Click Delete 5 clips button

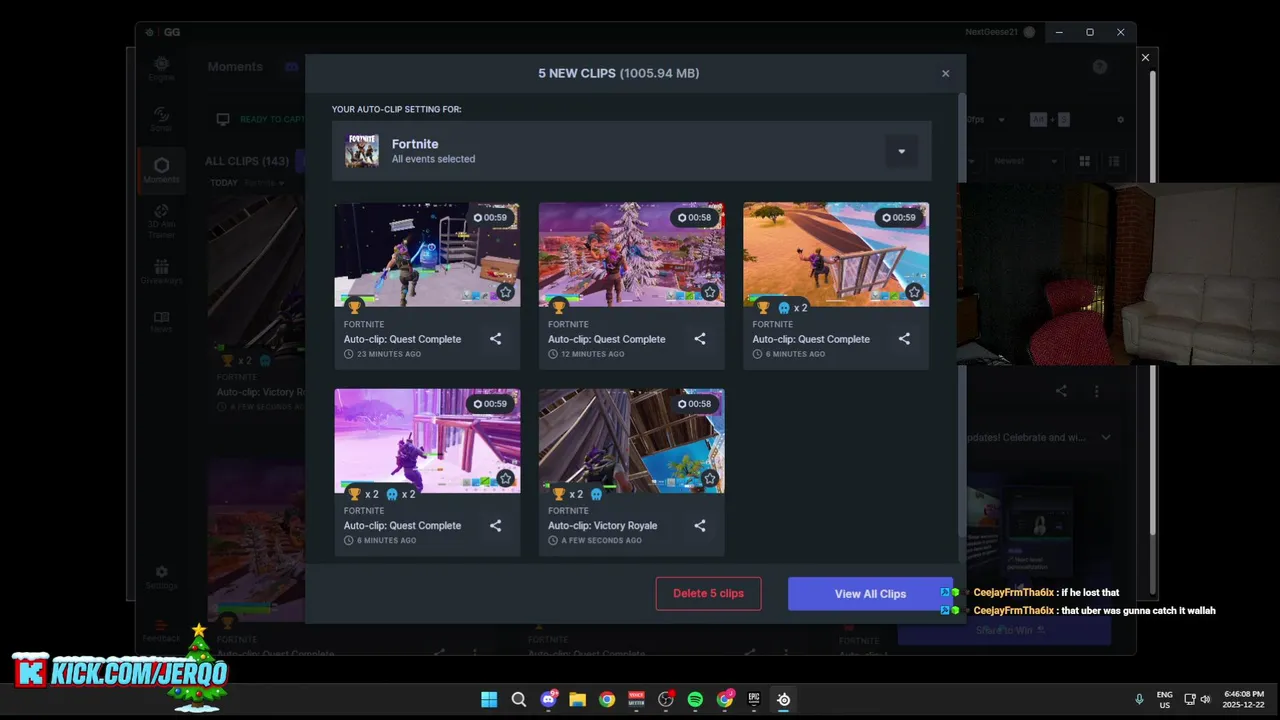708,593
